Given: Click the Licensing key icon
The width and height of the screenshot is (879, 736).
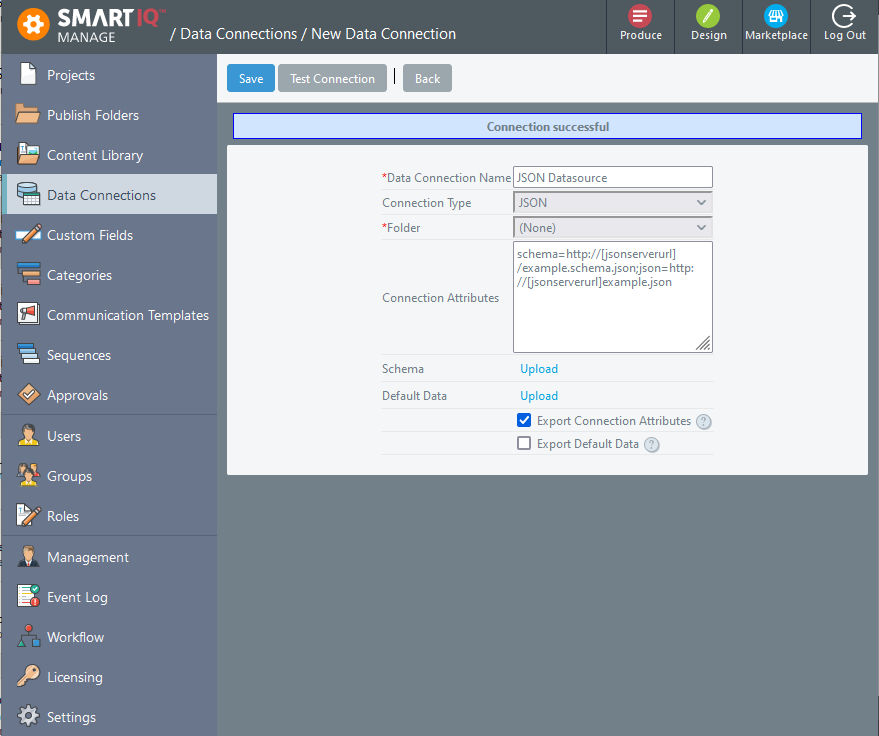Looking at the screenshot, I should click(28, 676).
